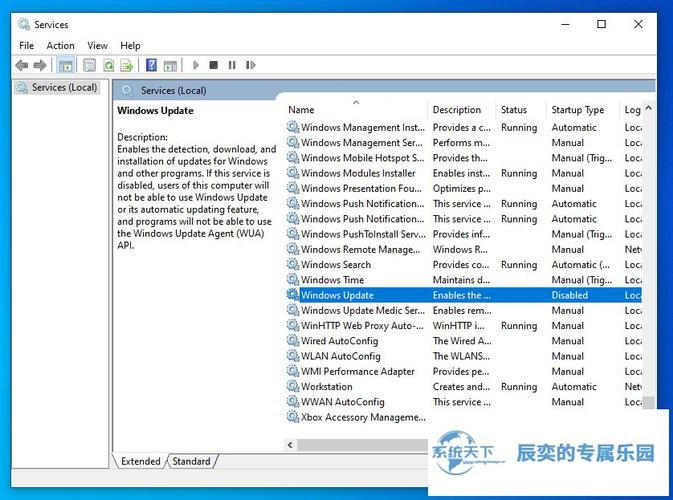Click the Export List toolbar icon
The width and height of the screenshot is (673, 500).
(127, 65)
